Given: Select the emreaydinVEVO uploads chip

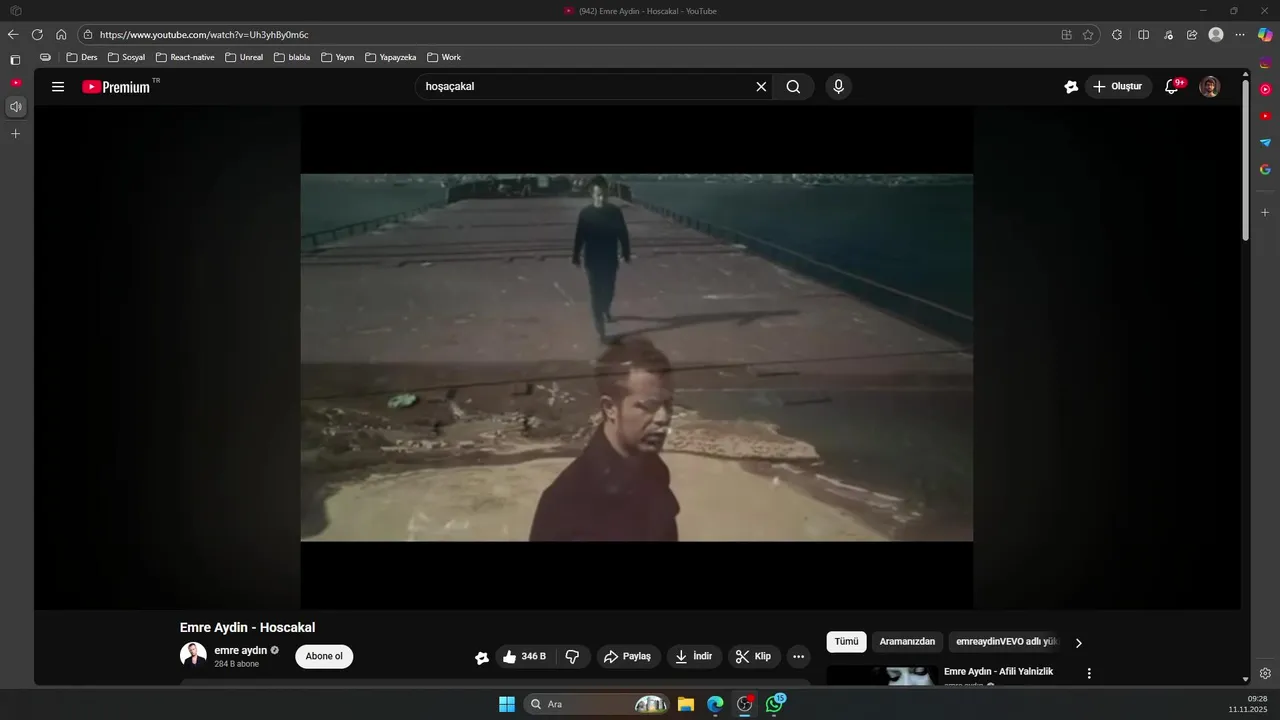Looking at the screenshot, I should (1006, 642).
